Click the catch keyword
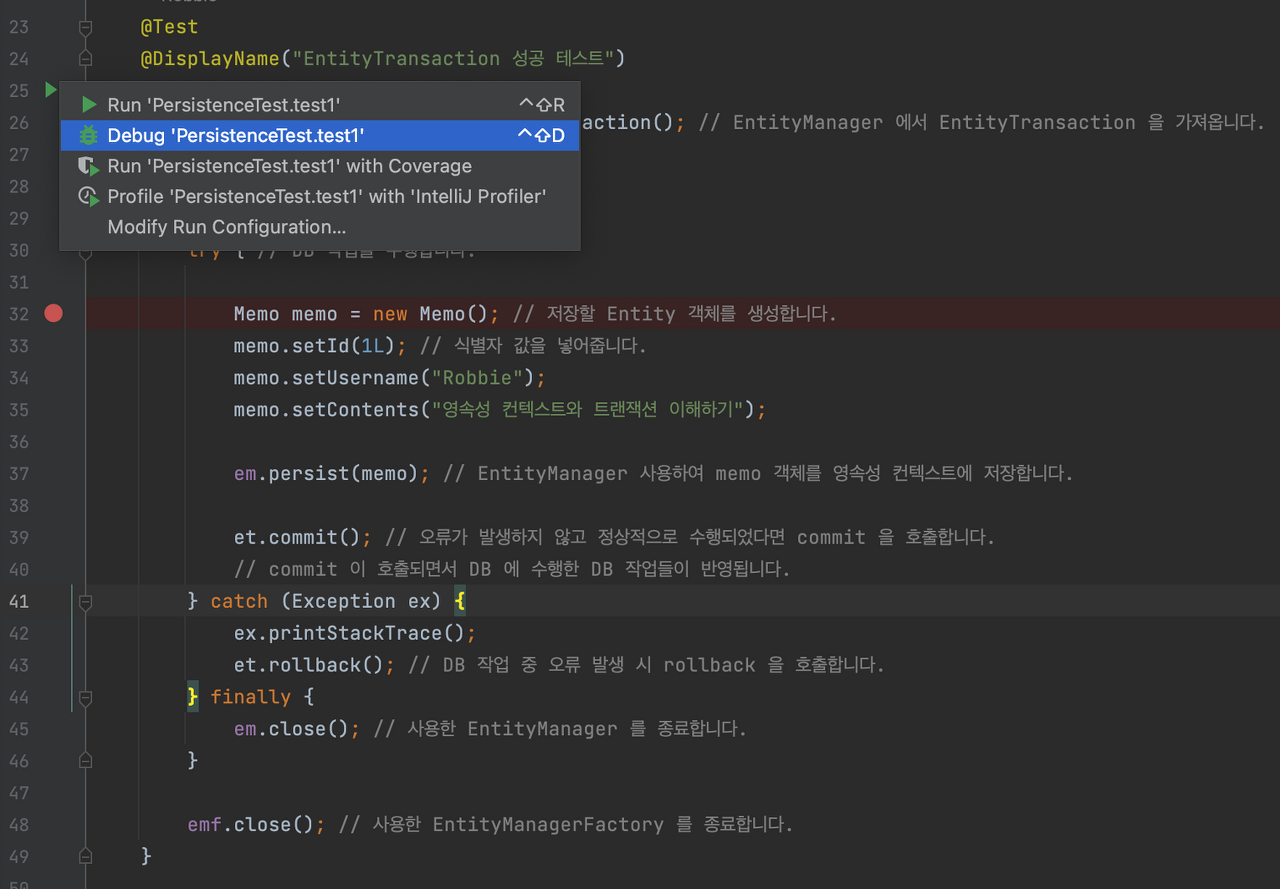Image resolution: width=1280 pixels, height=889 pixels. click(239, 601)
